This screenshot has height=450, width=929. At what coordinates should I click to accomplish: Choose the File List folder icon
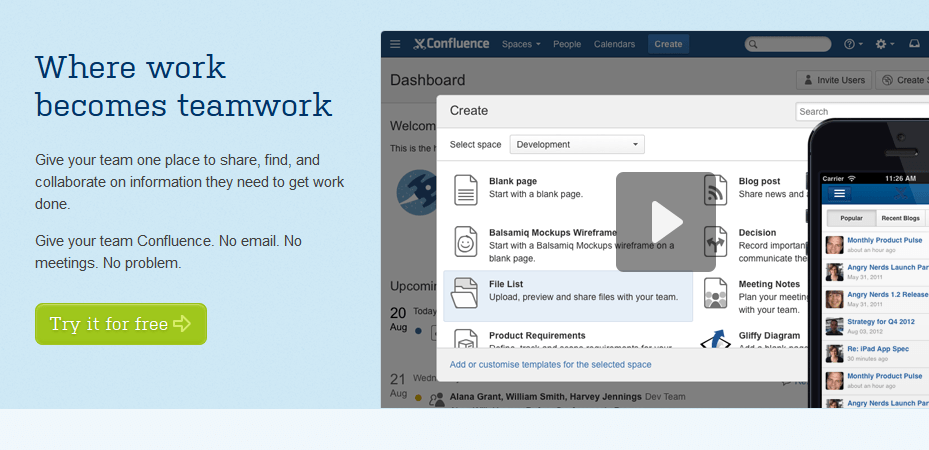(x=465, y=293)
